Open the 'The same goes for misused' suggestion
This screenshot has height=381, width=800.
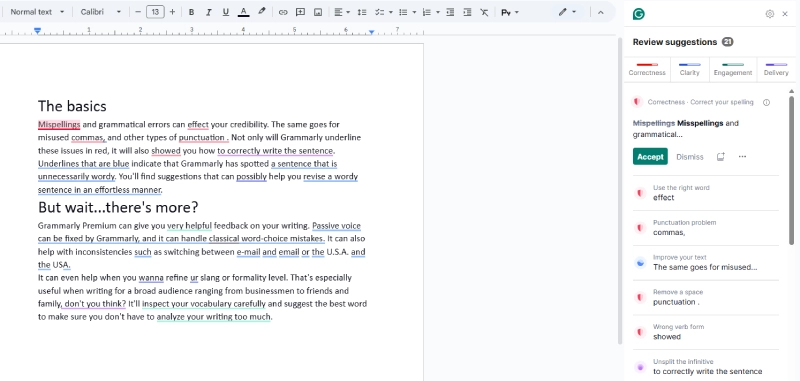click(706, 262)
